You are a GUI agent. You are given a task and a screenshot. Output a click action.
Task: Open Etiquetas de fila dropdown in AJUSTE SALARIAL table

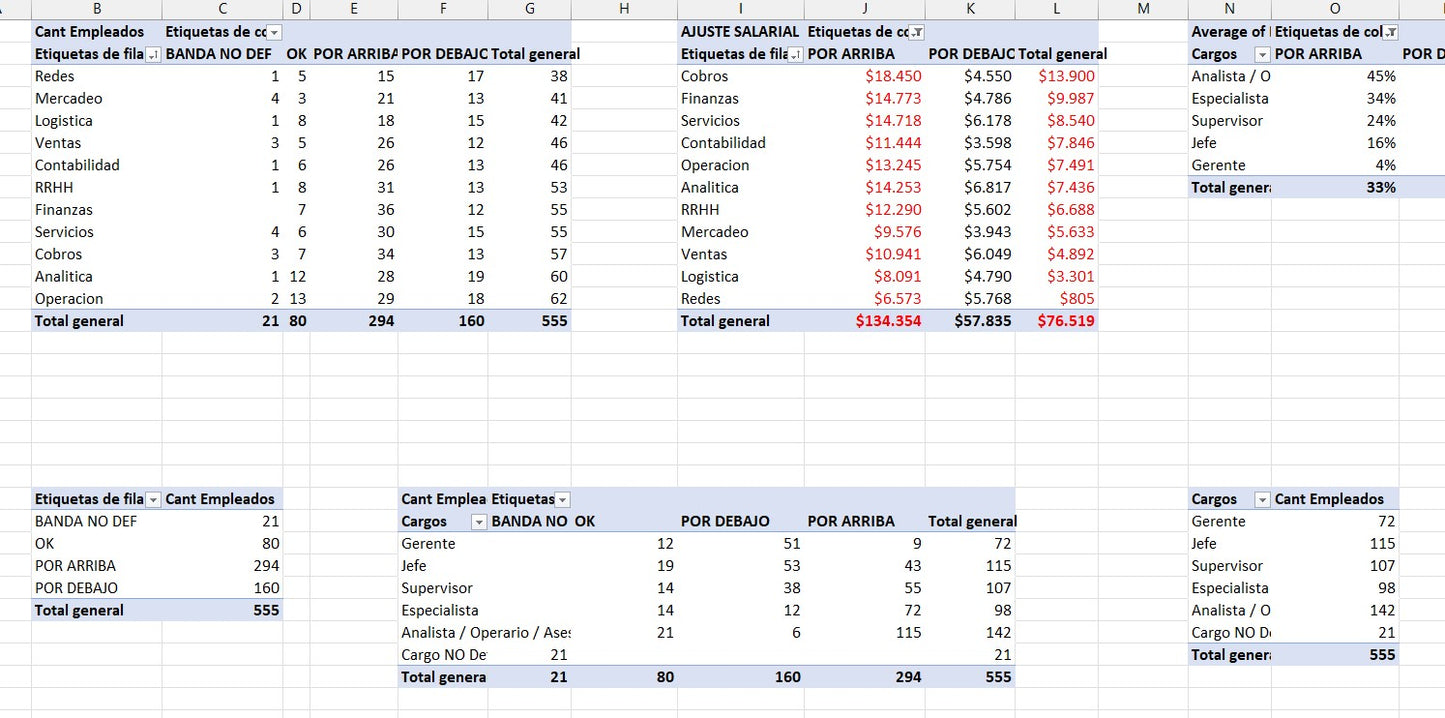795,54
